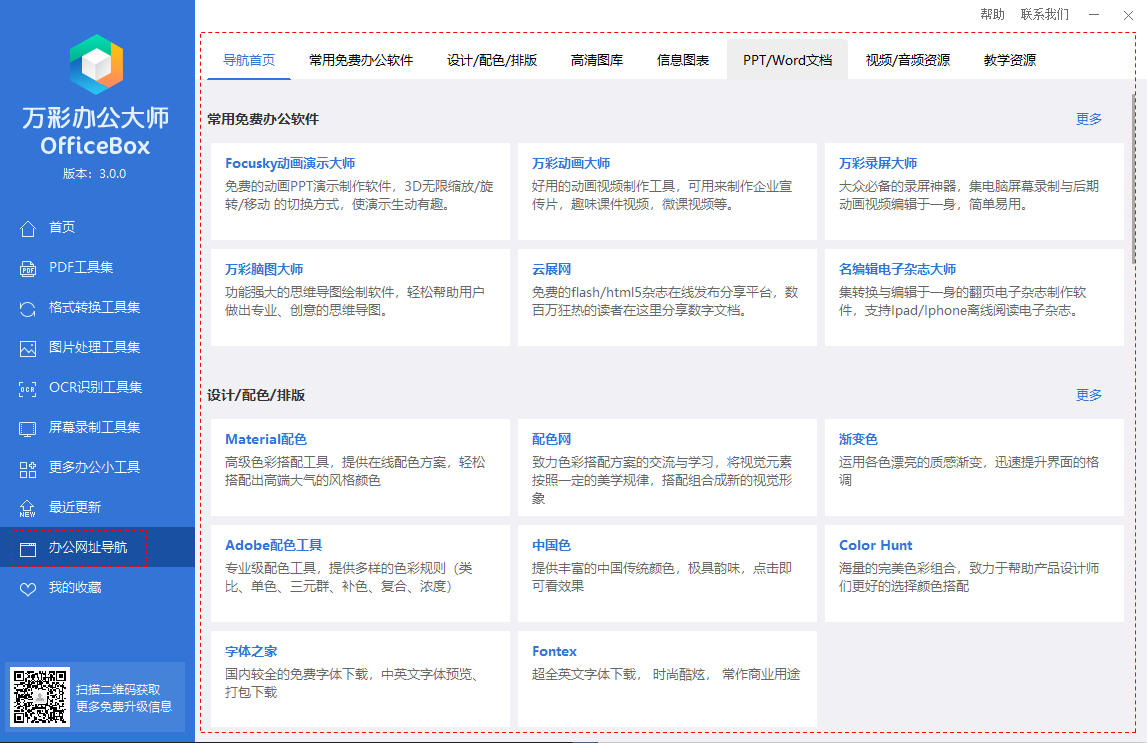Click 更多 beside 常用免费办公软件 heading

click(x=1089, y=119)
